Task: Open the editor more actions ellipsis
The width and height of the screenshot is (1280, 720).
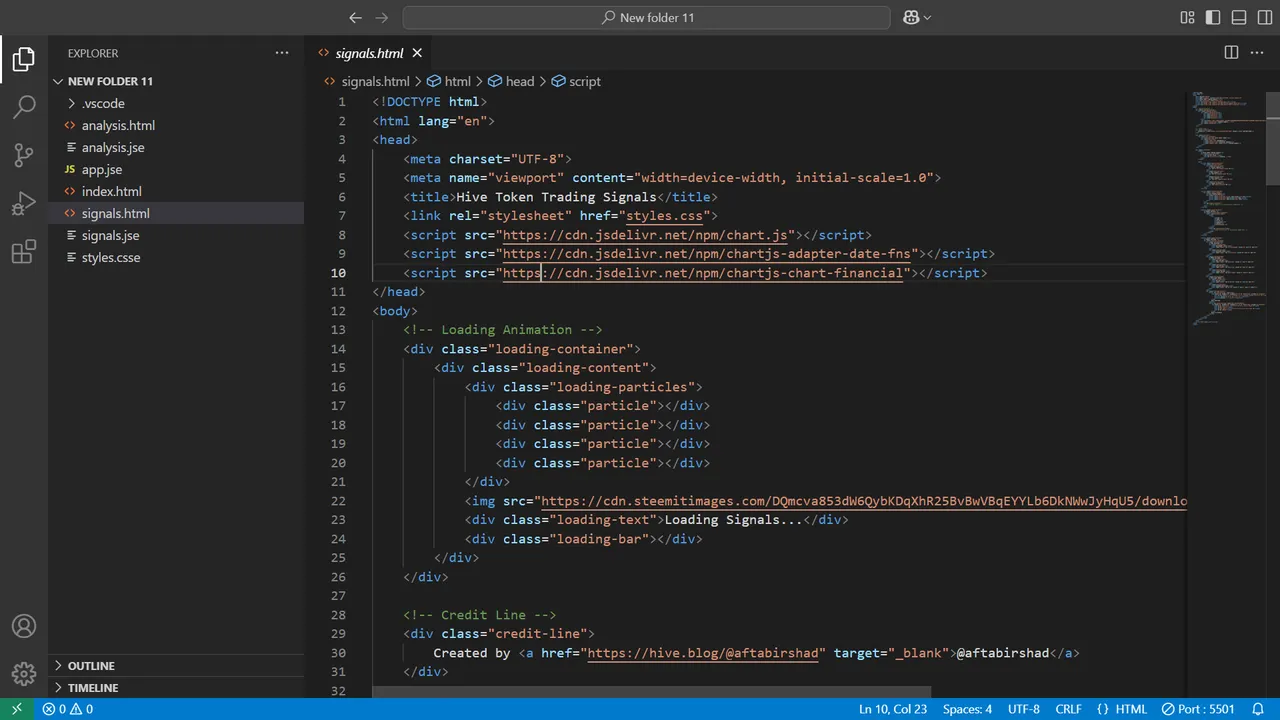Action: click(1259, 53)
